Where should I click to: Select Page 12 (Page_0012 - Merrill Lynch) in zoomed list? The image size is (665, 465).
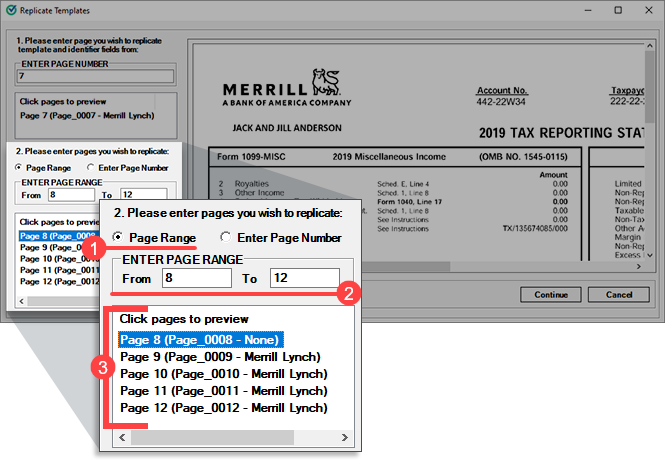224,408
